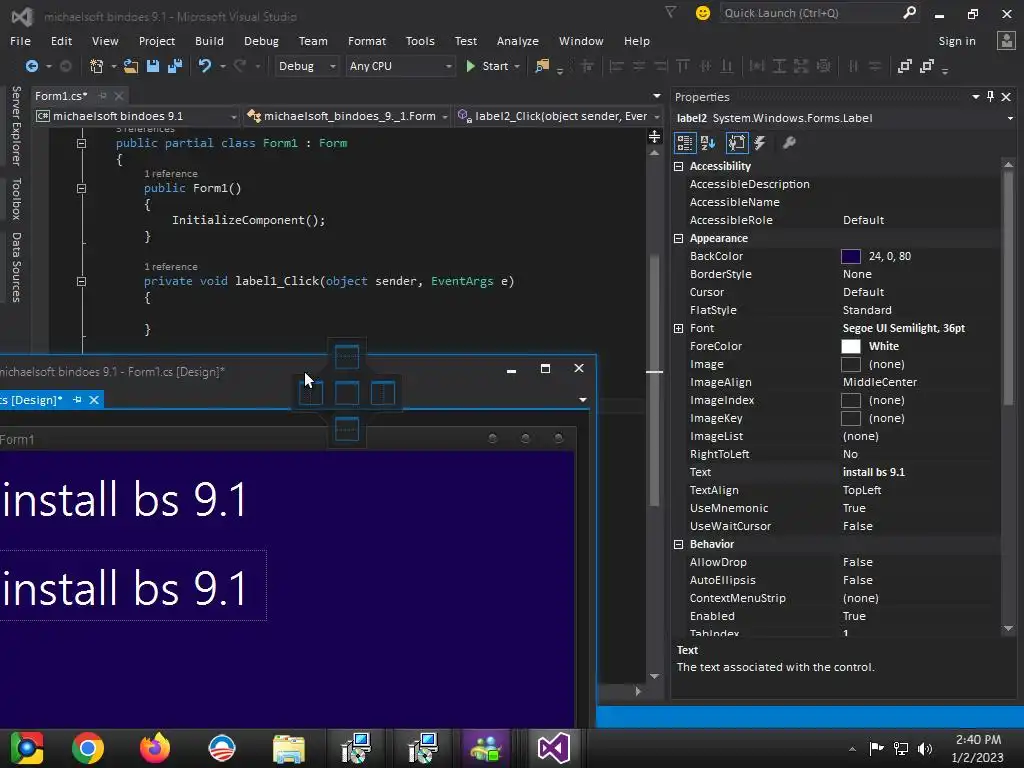Click the dock-right target in the docking guide
Screen dimensions: 1024x768
pyautogui.click(x=383, y=393)
